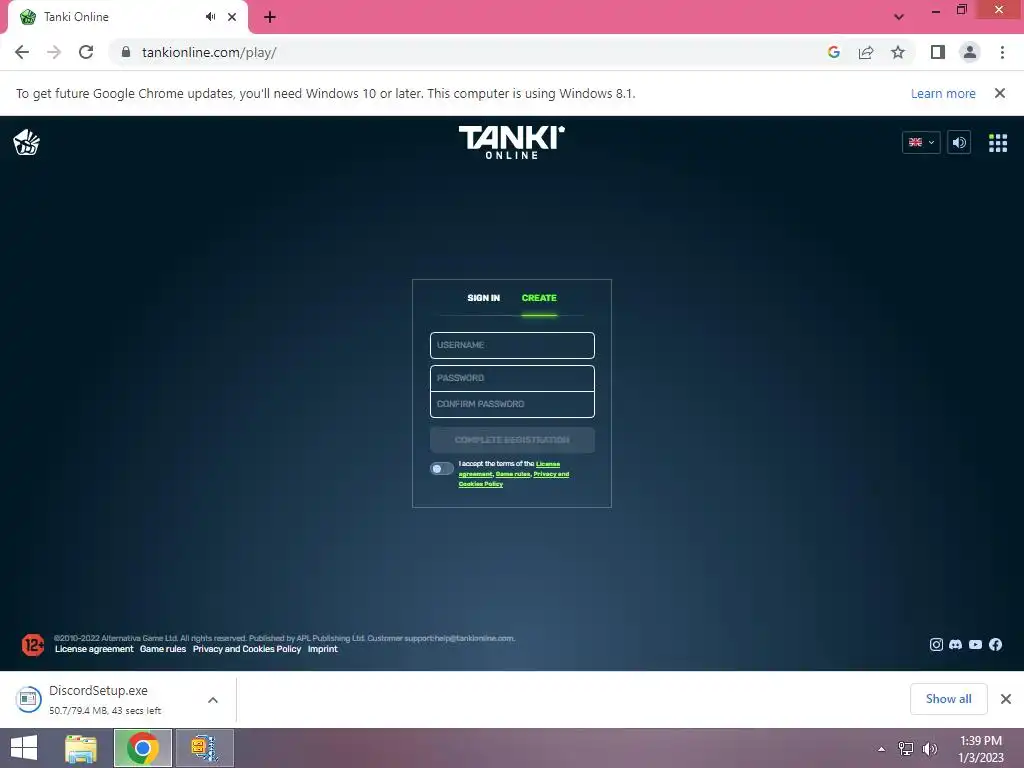The image size is (1024, 768).
Task: Click the Google icon in the address bar
Action: 833,52
